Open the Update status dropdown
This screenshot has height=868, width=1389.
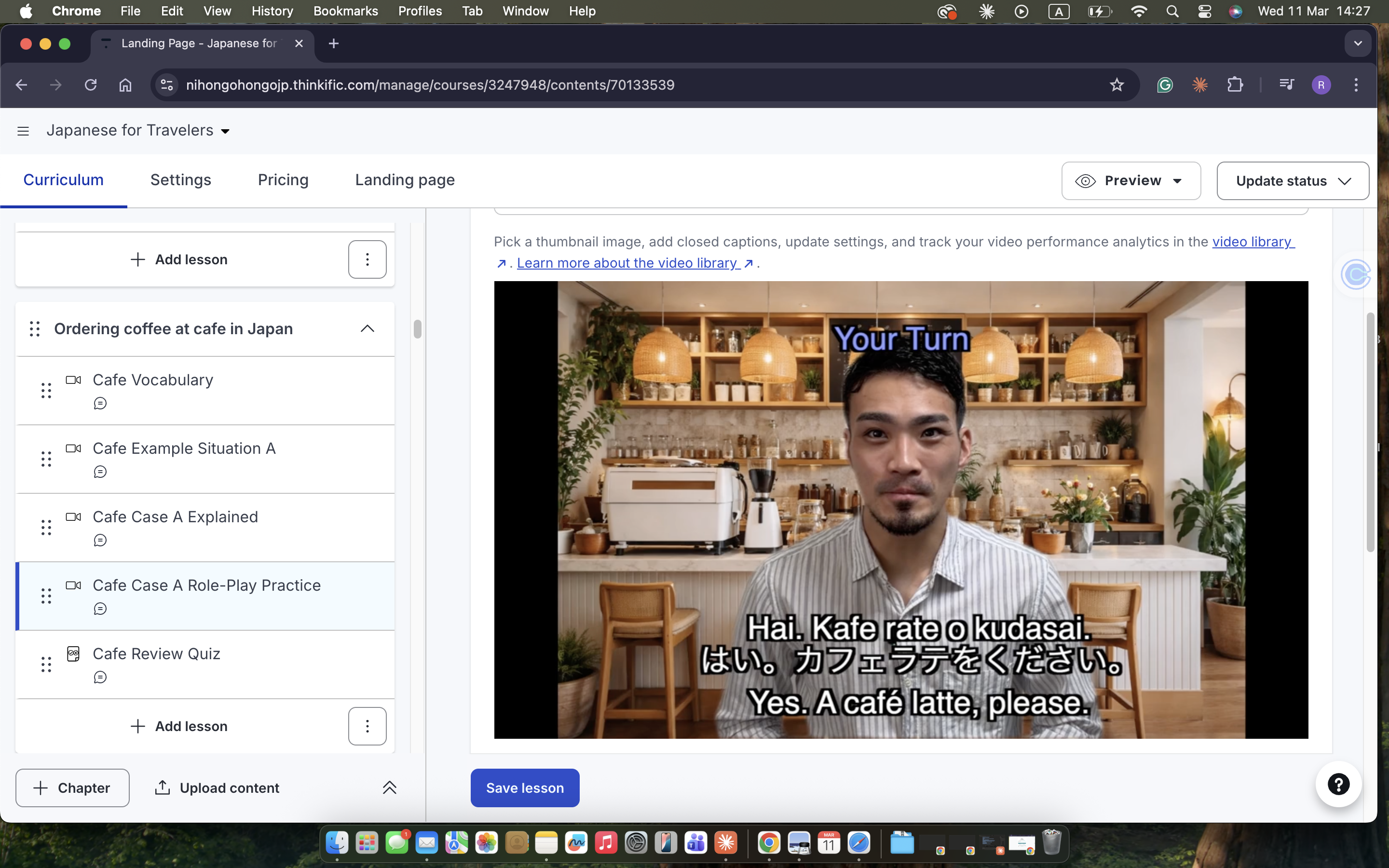pos(1293,180)
